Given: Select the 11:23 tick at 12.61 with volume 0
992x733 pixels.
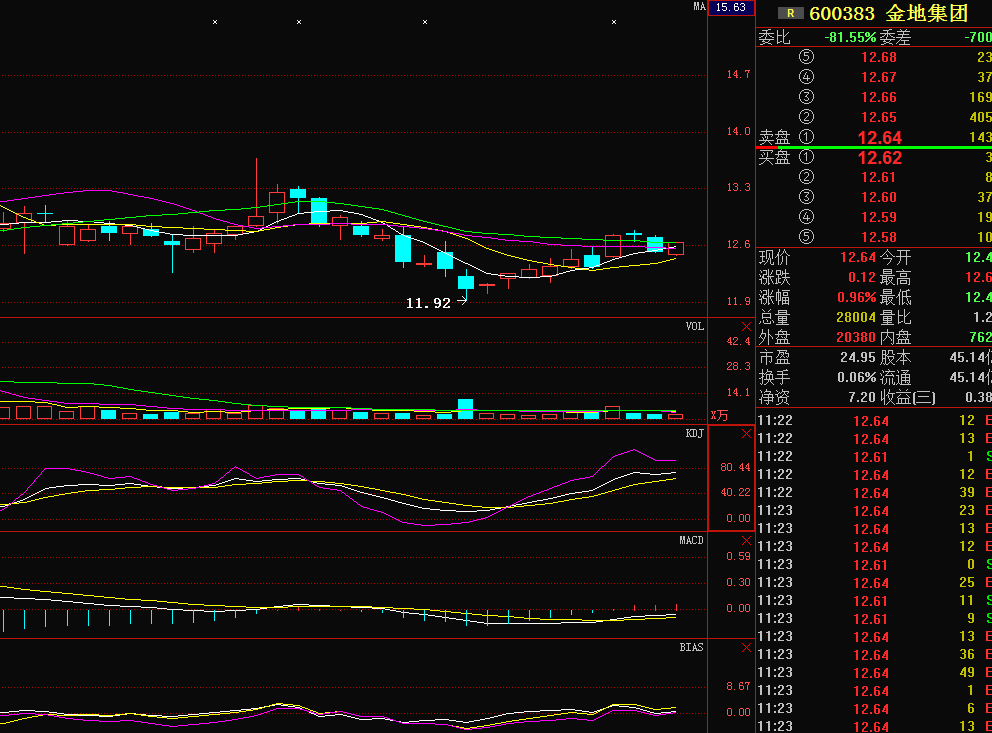Looking at the screenshot, I should coord(874,565).
